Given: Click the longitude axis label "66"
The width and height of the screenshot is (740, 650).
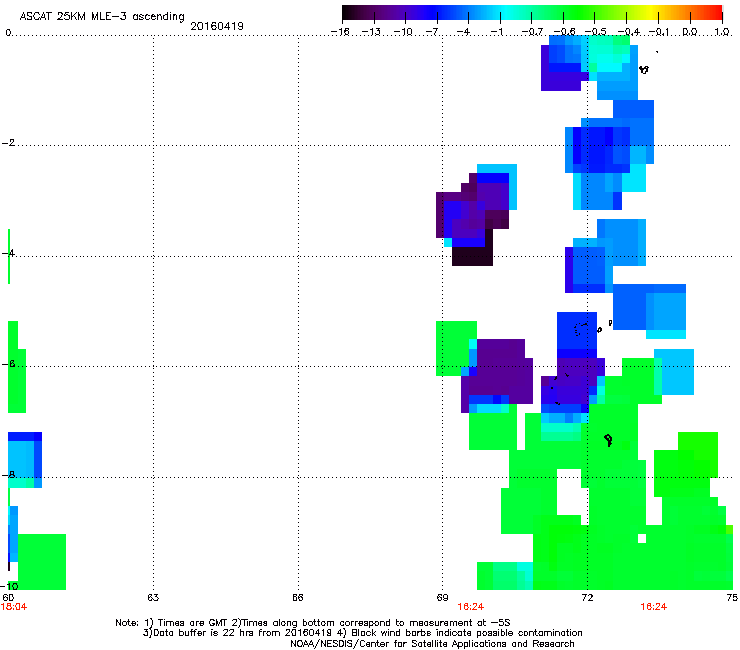Looking at the screenshot, I should click(297, 598).
